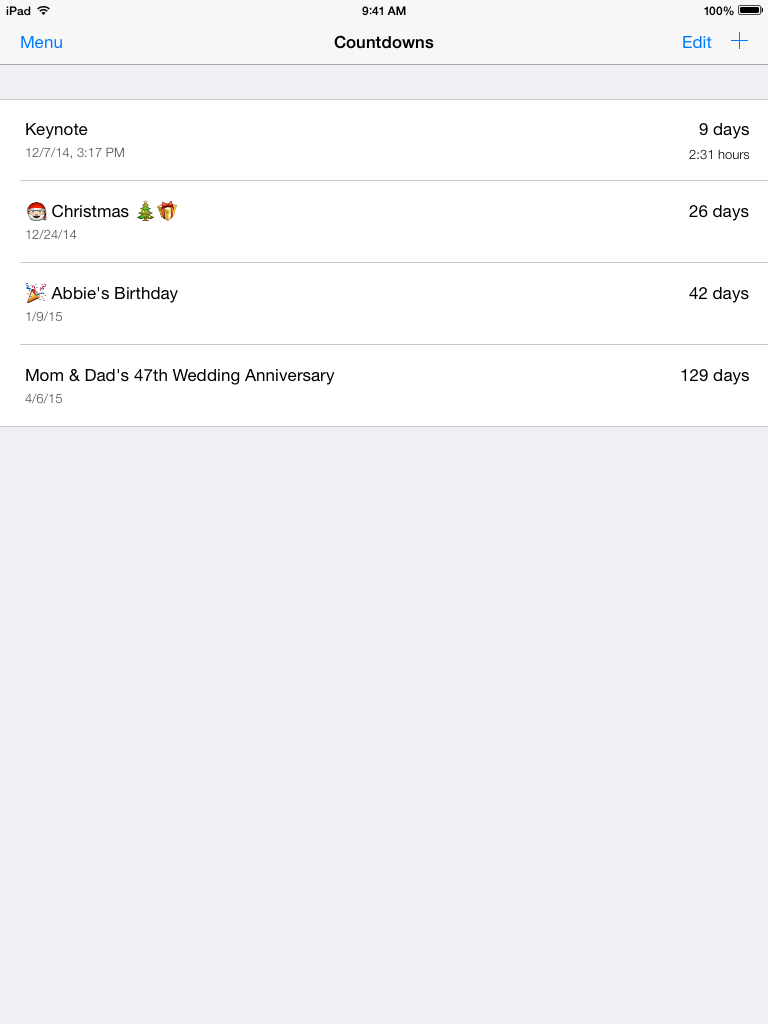Click the 42 days remaining label

click(x=718, y=293)
